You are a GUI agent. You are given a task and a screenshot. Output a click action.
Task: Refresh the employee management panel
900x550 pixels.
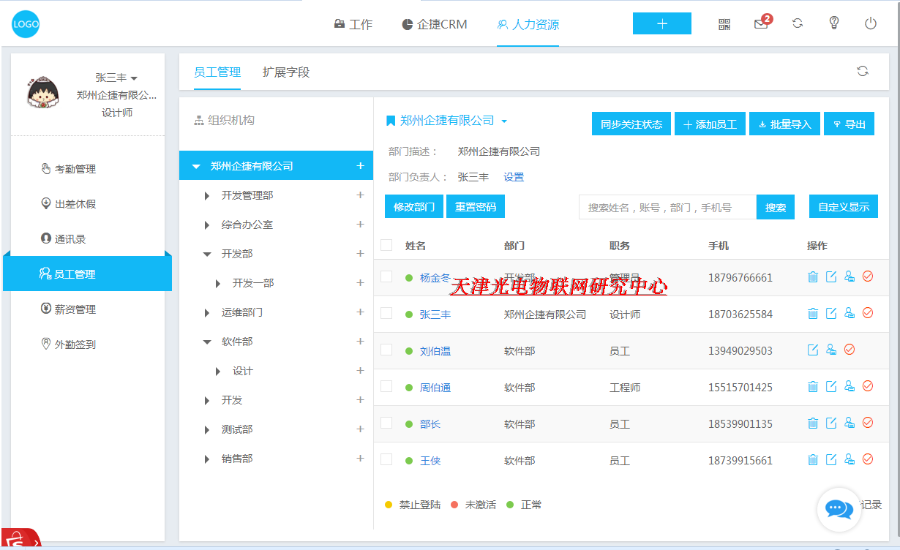tap(862, 71)
